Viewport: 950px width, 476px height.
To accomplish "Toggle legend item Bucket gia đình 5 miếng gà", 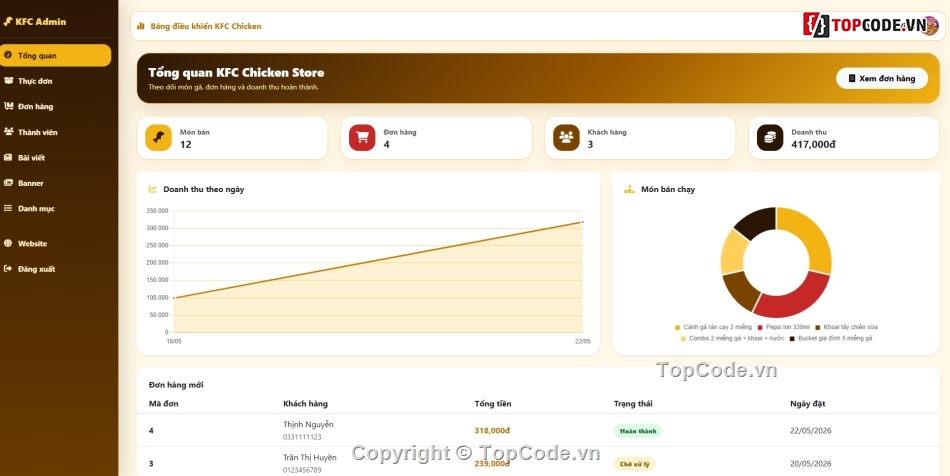I will (831, 339).
